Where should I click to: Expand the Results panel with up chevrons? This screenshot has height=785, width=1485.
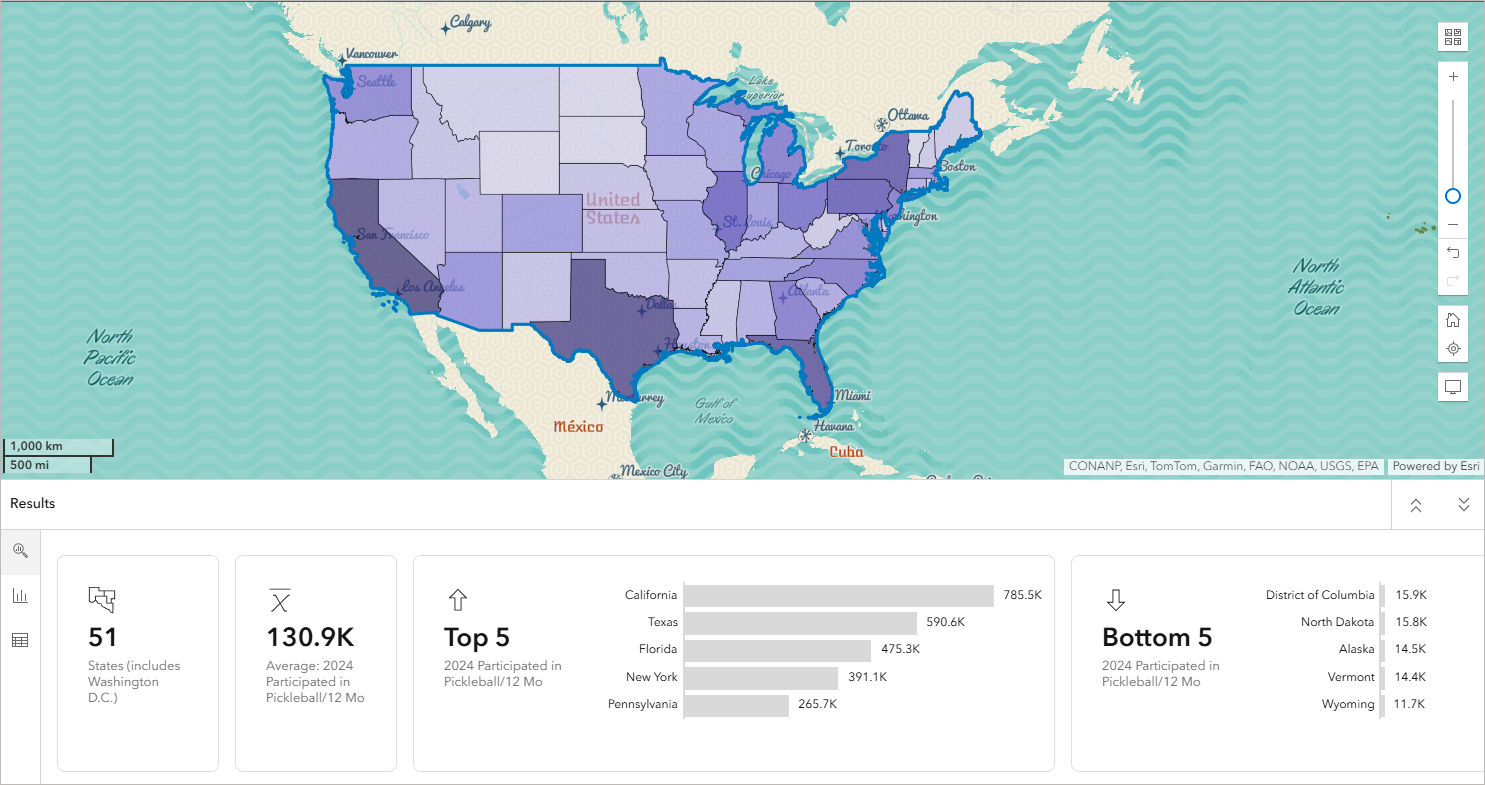coord(1416,504)
